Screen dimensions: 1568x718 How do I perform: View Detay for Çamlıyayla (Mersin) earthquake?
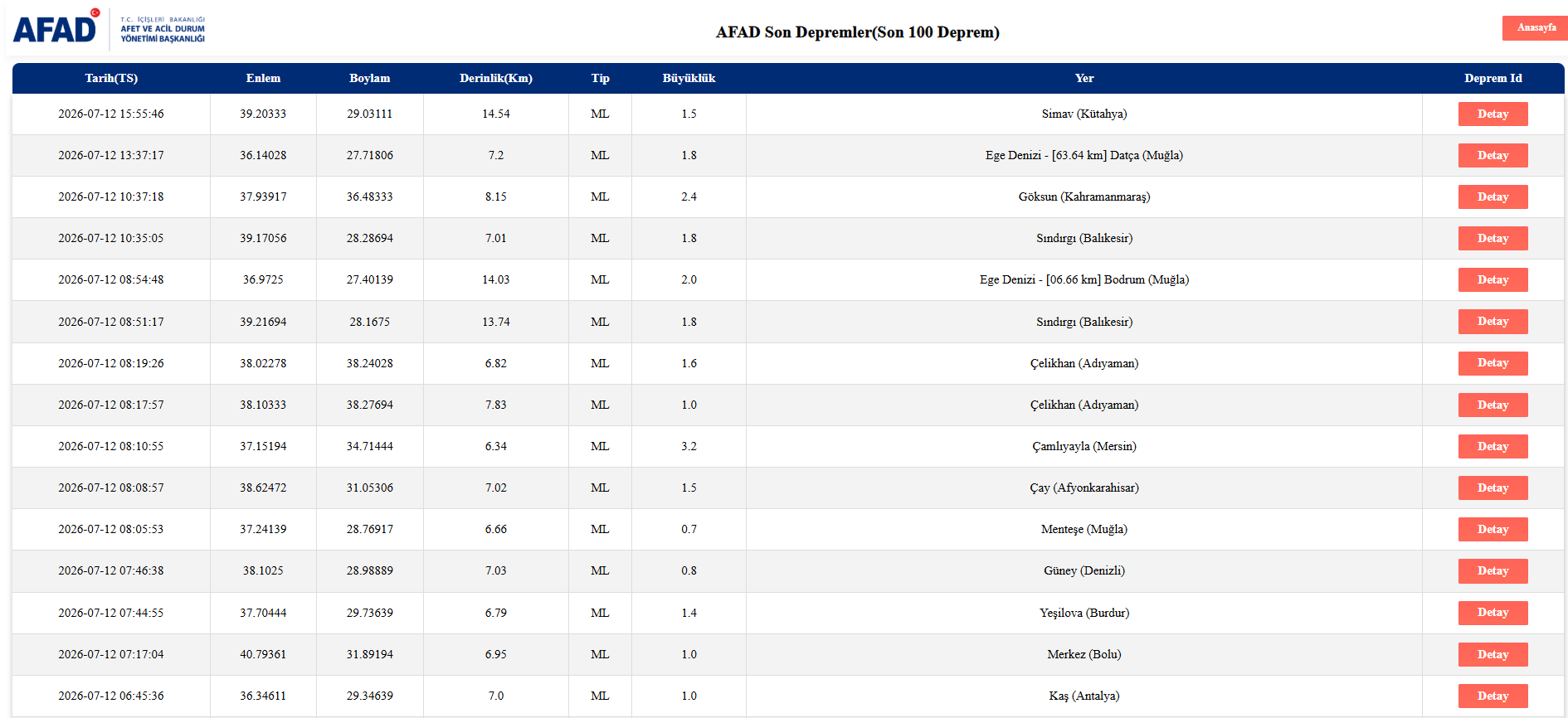click(x=1493, y=447)
